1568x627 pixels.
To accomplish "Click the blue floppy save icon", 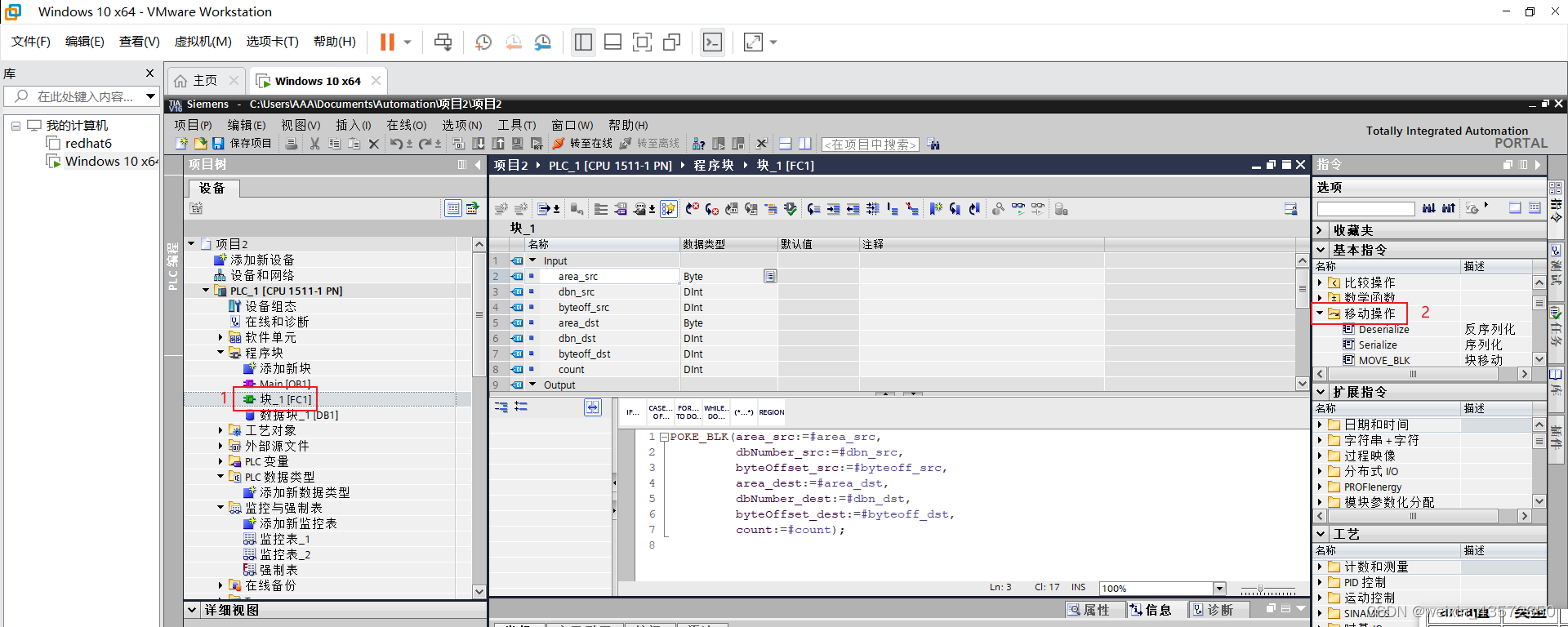I will click(218, 144).
